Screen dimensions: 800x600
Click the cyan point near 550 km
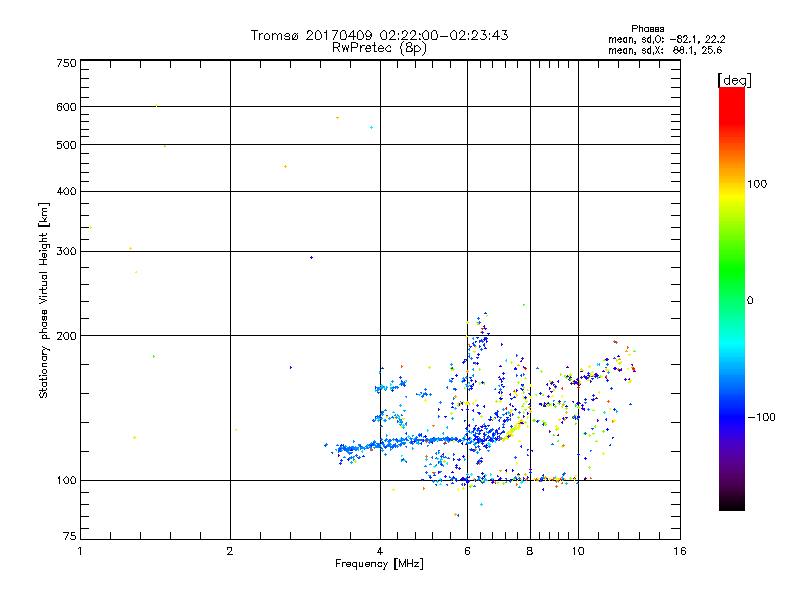tap(371, 128)
